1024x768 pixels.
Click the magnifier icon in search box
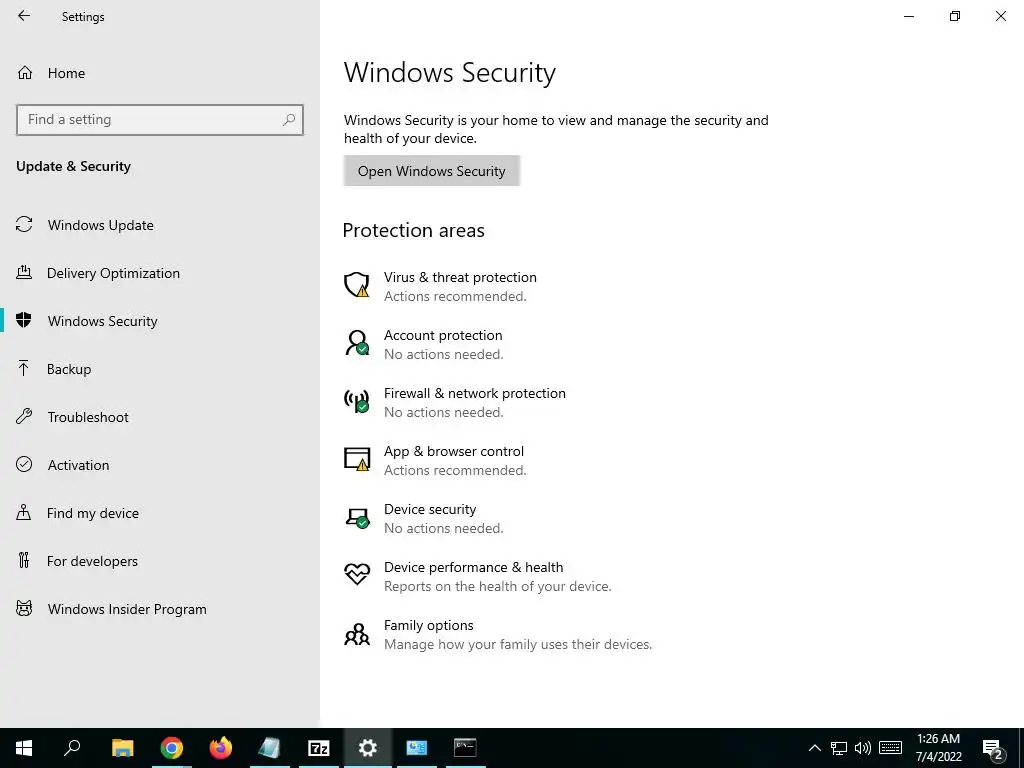coord(289,120)
